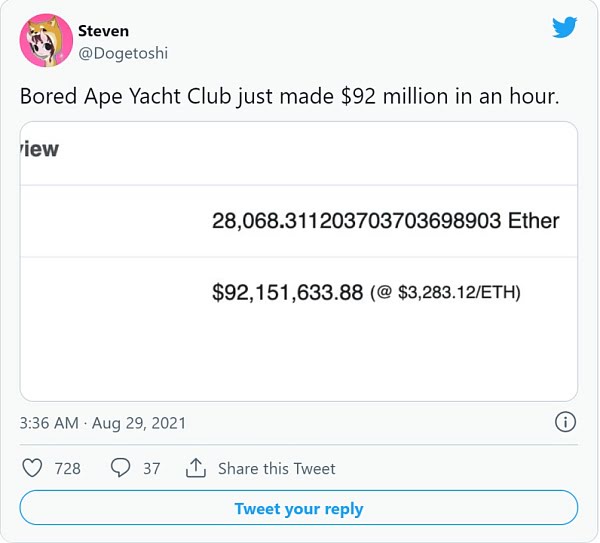Click the 3:36 AM Aug 29, 2021 timestamp

tap(103, 423)
